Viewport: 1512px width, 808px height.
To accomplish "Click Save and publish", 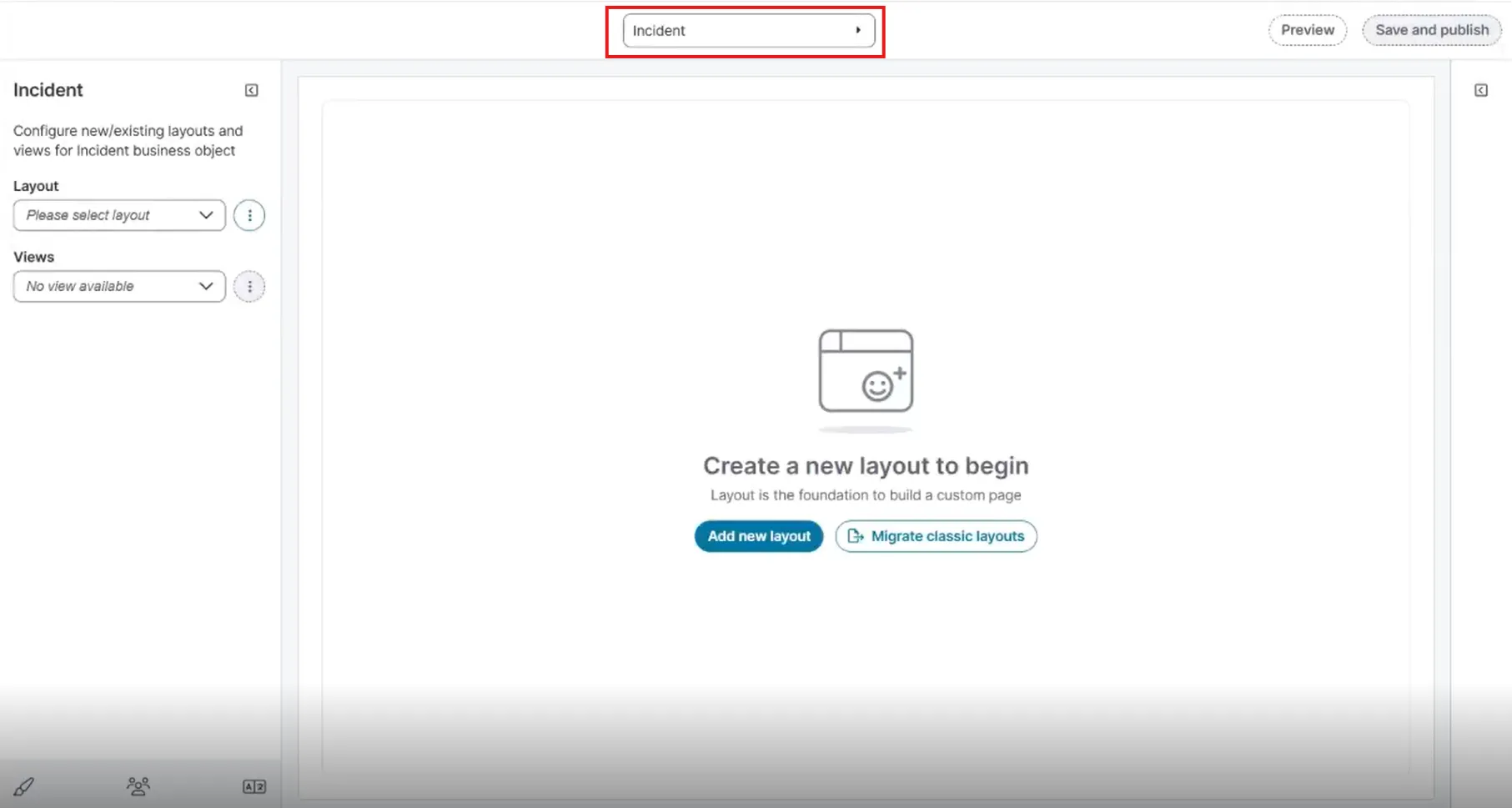I will tap(1431, 30).
